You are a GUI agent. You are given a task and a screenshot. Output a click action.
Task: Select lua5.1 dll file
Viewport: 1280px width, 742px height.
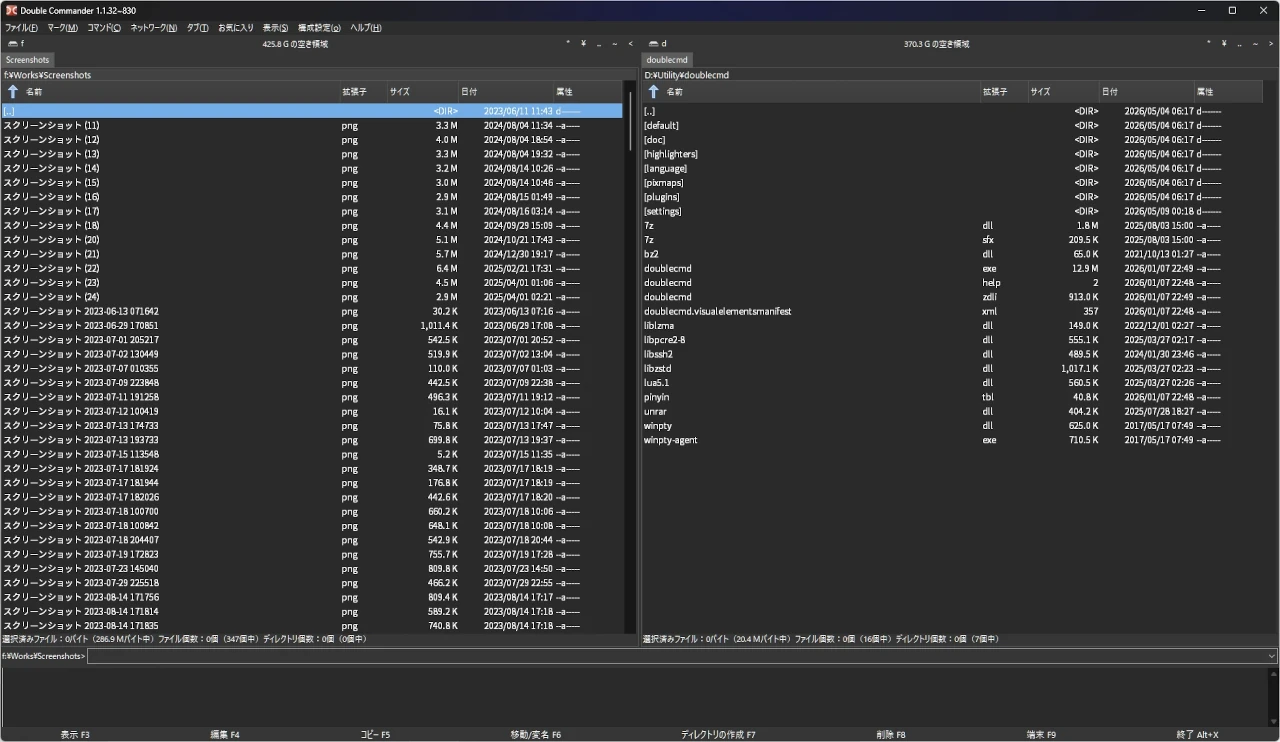952,383
